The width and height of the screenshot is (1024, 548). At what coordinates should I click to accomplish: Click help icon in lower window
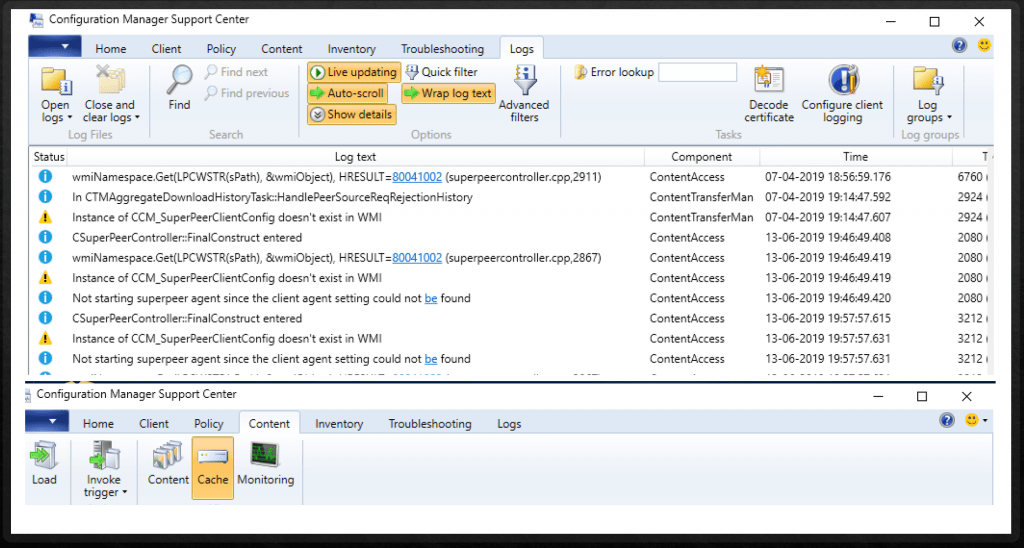(x=947, y=420)
